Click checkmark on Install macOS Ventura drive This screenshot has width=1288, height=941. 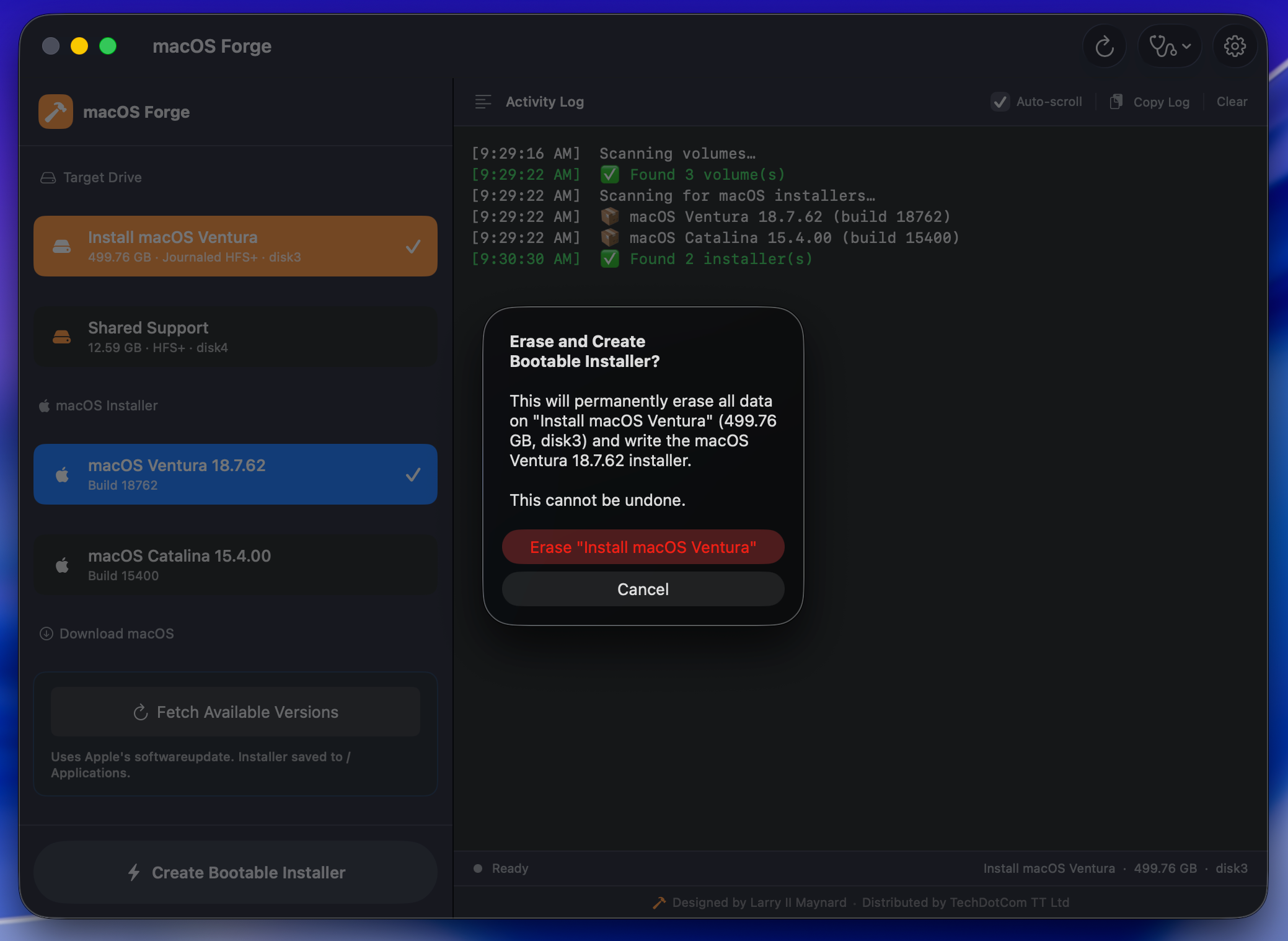pyautogui.click(x=413, y=247)
